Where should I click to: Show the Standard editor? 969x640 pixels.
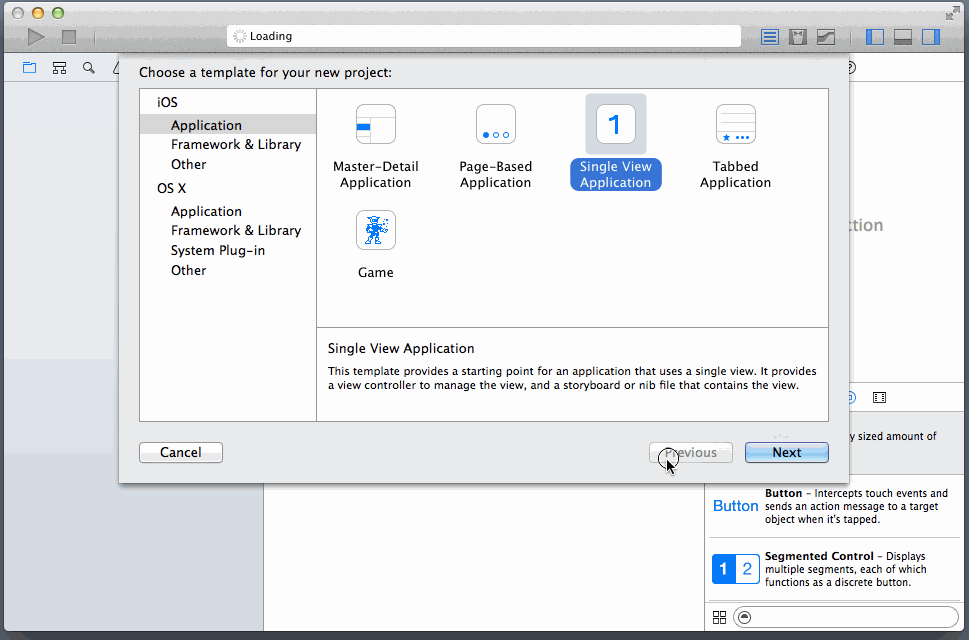pyautogui.click(x=769, y=37)
